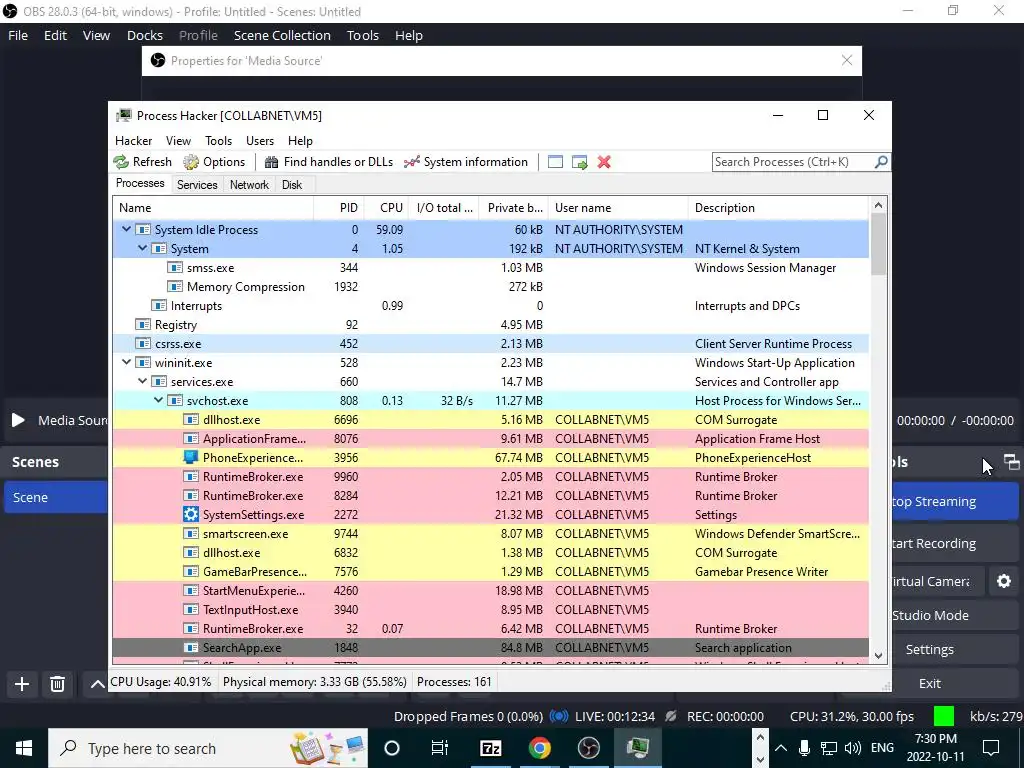Image resolution: width=1024 pixels, height=768 pixels.
Task: Play the Media Source in OBS
Action: click(x=18, y=420)
